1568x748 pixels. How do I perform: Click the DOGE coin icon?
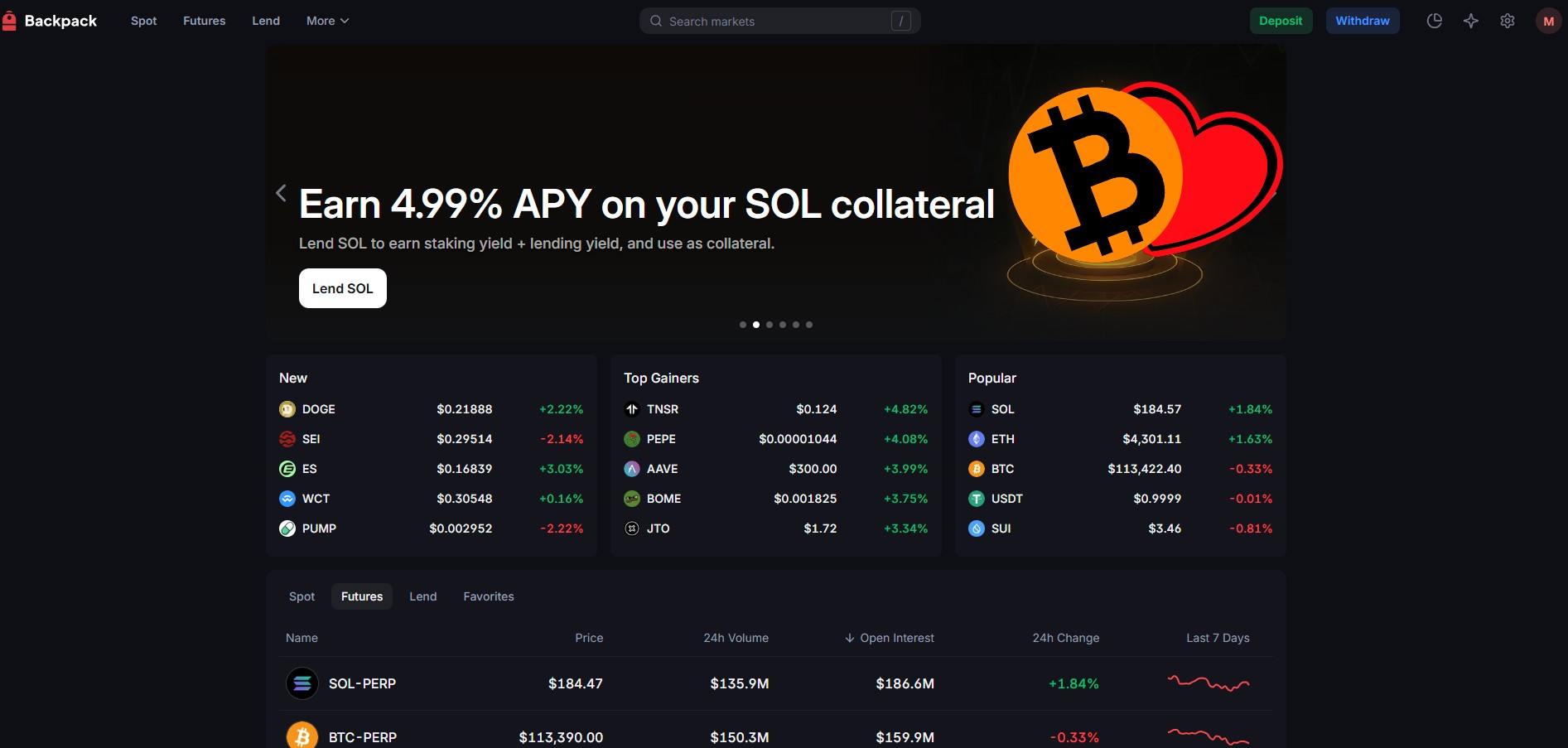[x=287, y=409]
